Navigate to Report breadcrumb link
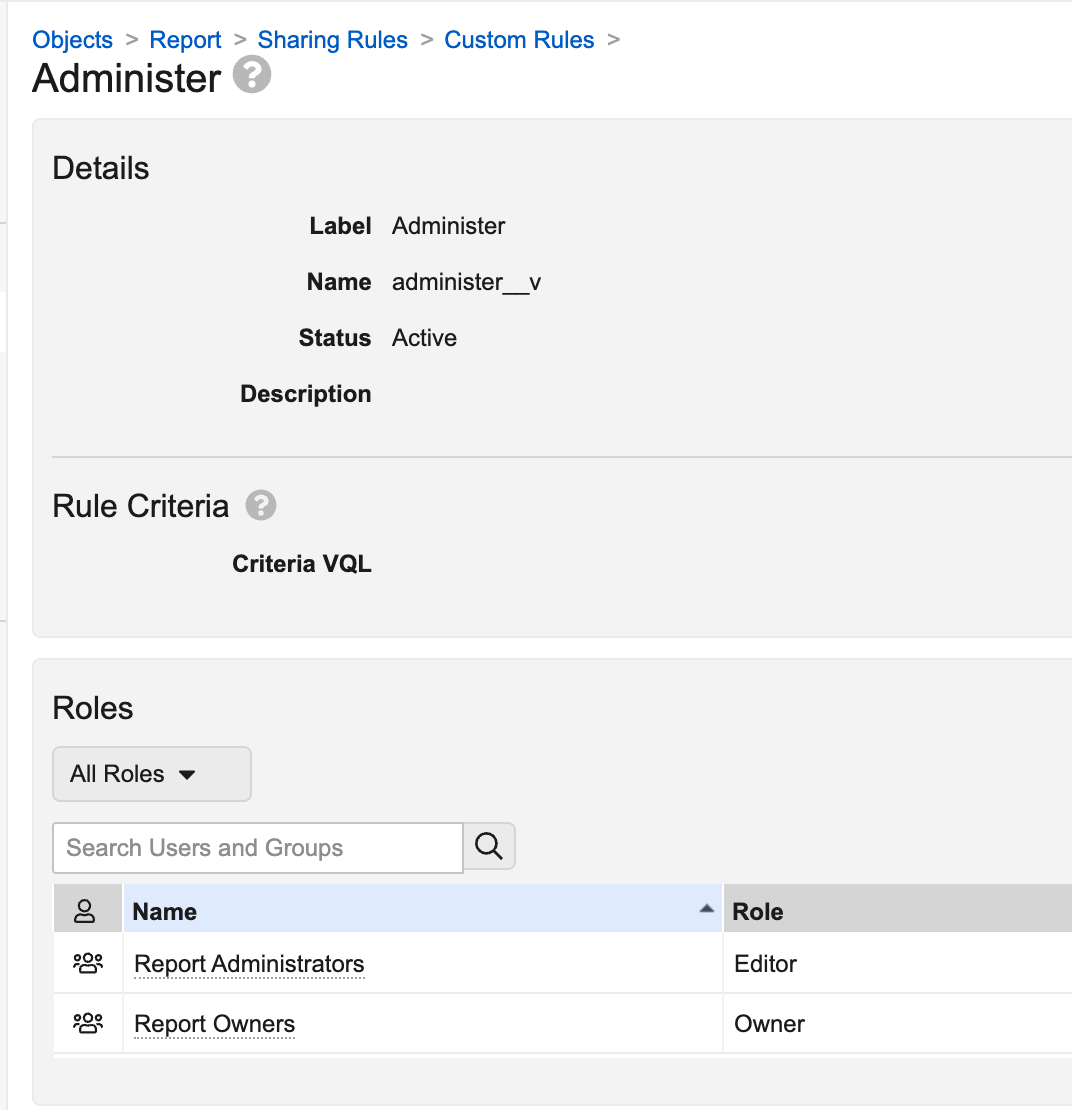 coord(185,40)
